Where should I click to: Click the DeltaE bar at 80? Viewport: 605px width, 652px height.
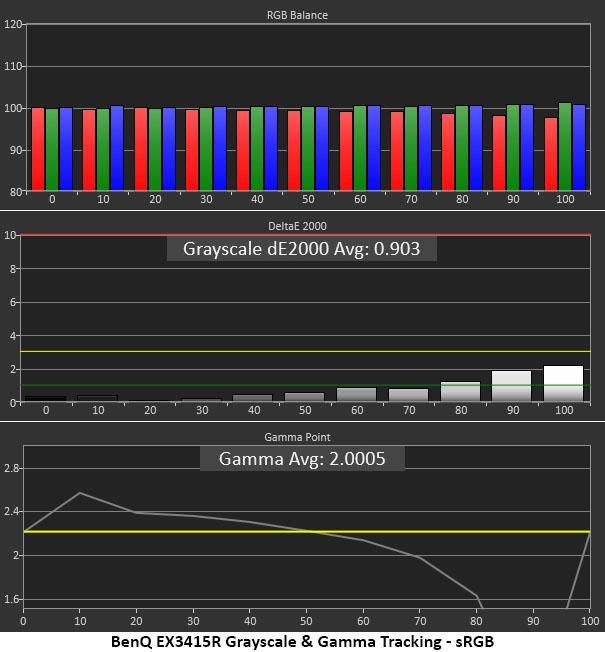pos(460,392)
